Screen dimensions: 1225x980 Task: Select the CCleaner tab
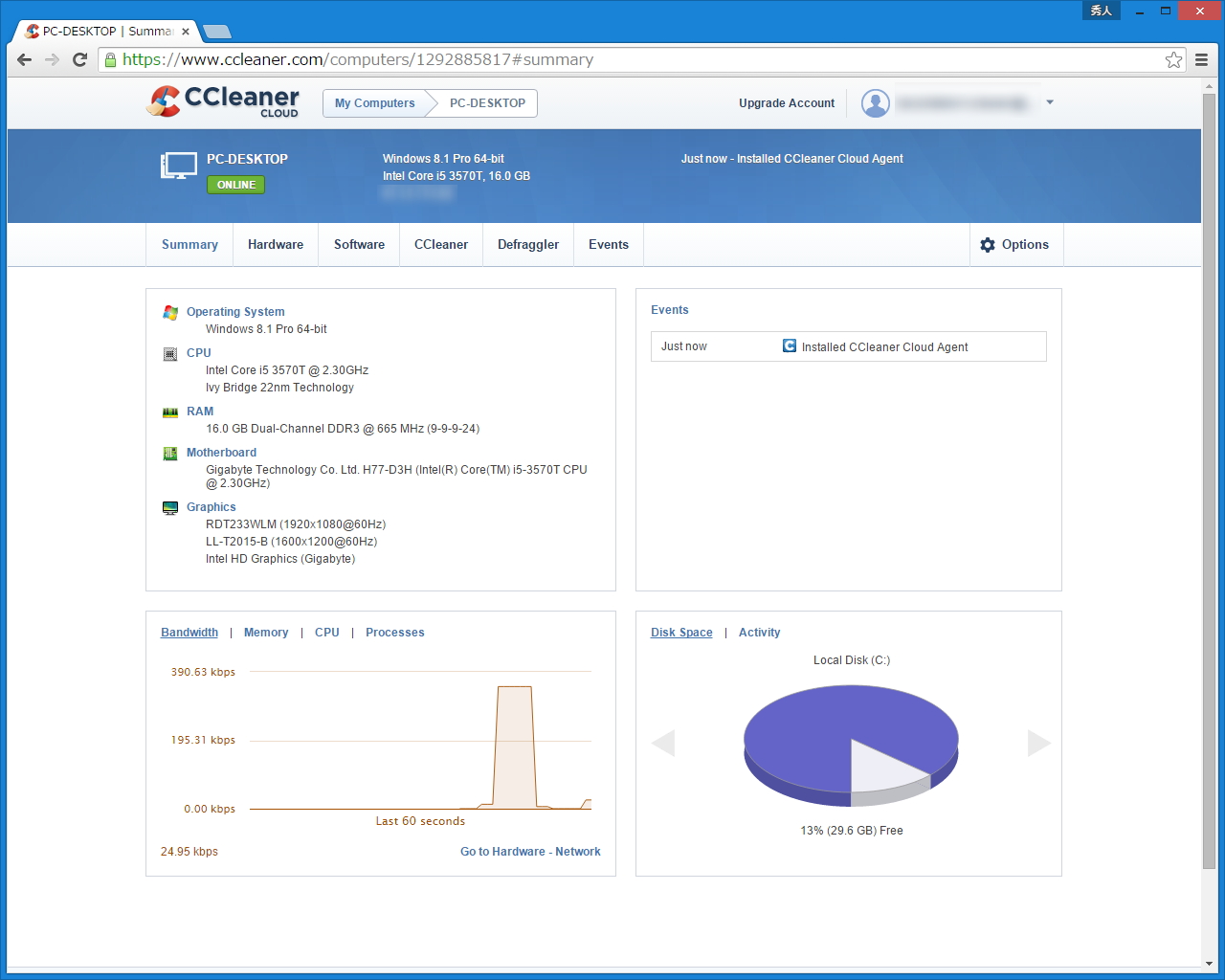[x=441, y=245]
